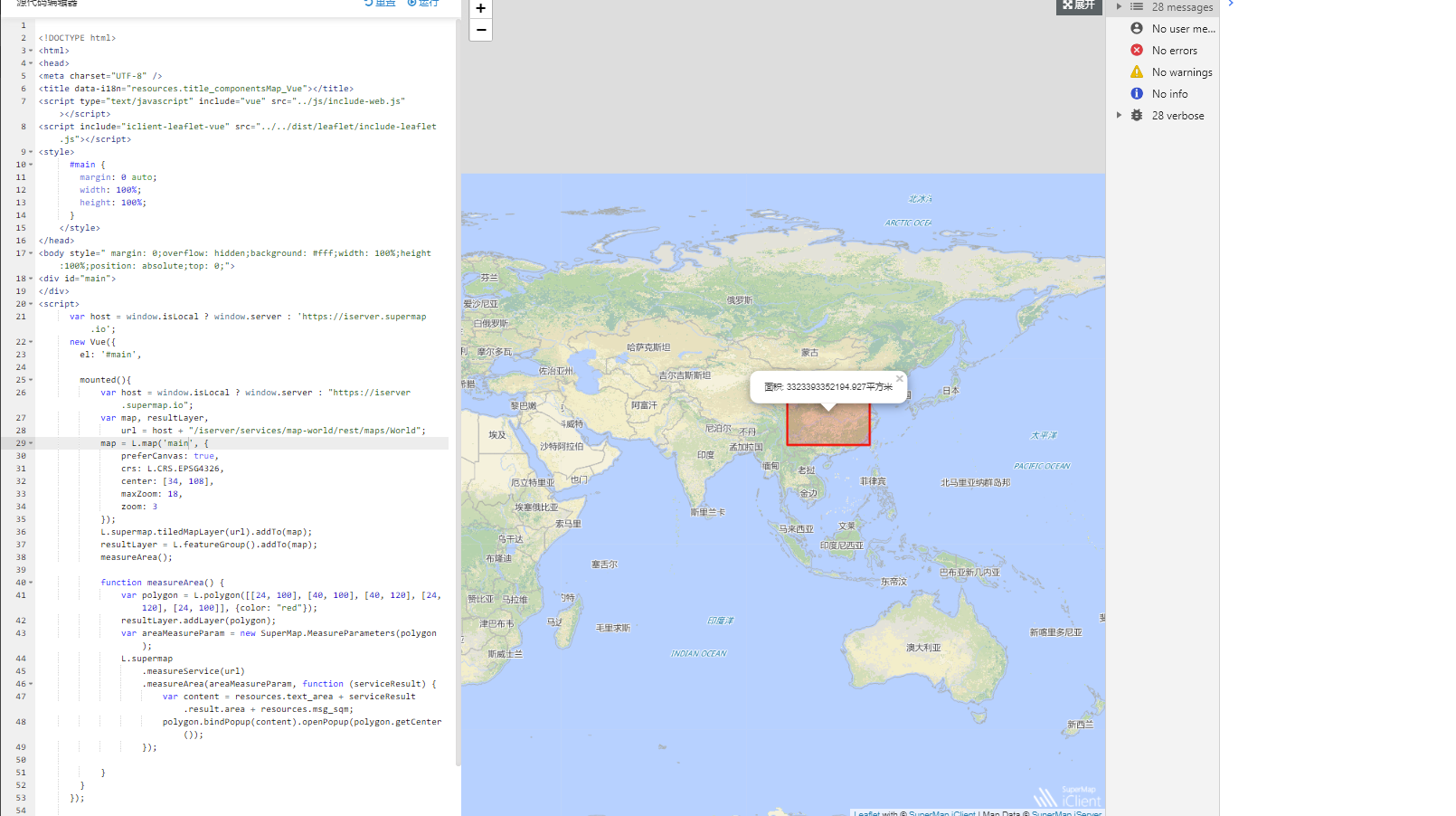
Task: Click the 'measureArea();' call on line 38
Action: (x=137, y=557)
